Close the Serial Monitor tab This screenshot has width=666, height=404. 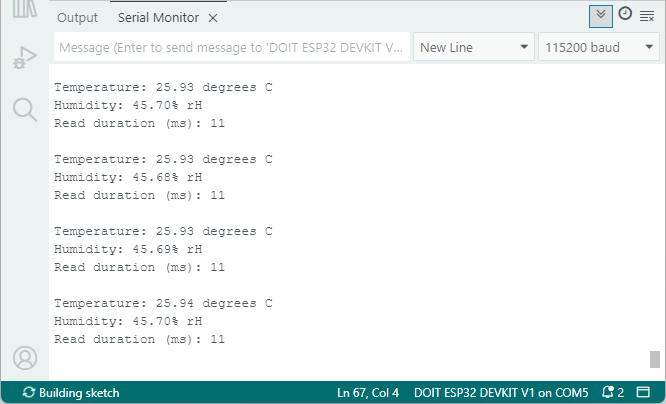coord(213,18)
